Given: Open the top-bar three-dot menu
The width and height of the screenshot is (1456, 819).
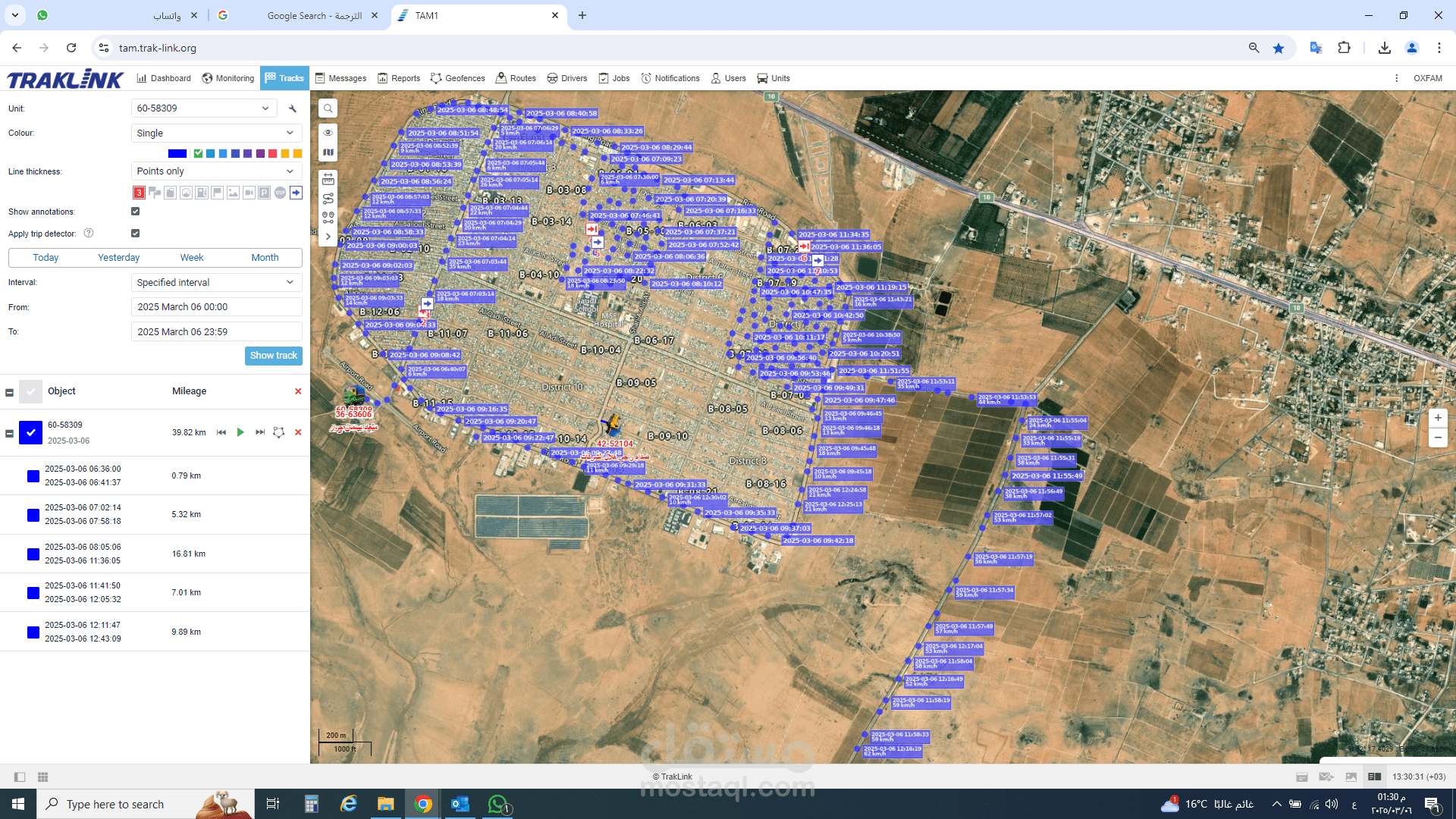Looking at the screenshot, I should click(x=1397, y=78).
